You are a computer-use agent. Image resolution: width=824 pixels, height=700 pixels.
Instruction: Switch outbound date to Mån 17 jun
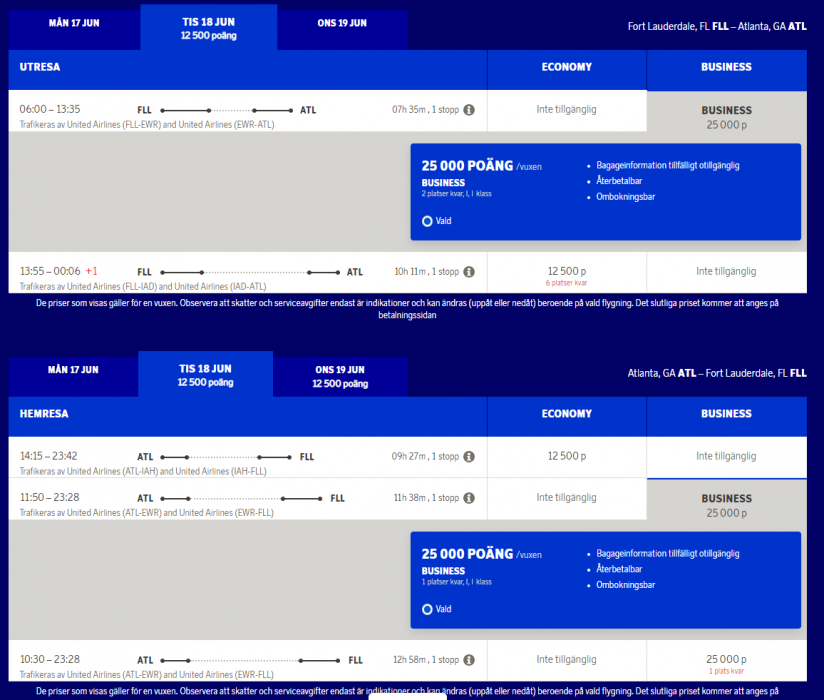click(x=73, y=23)
